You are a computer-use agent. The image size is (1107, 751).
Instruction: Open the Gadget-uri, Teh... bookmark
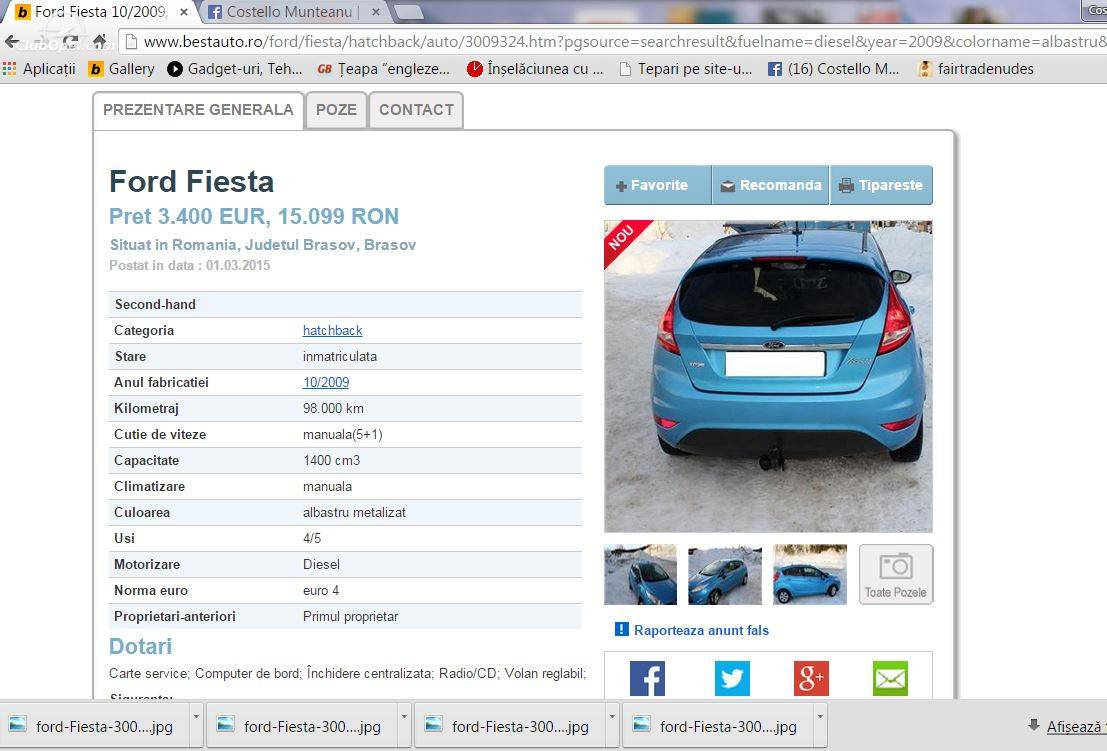[x=234, y=68]
